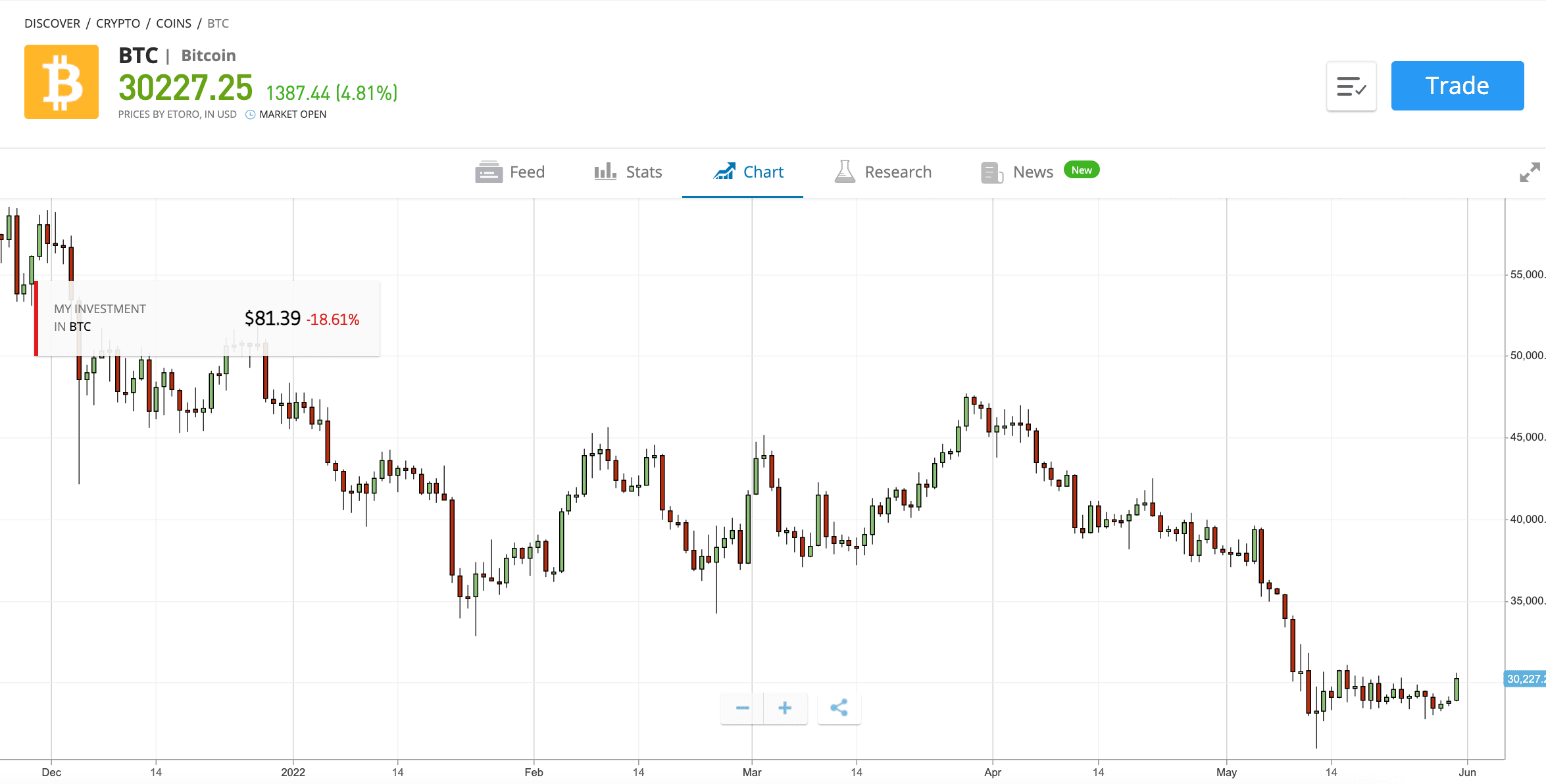The height and width of the screenshot is (784, 1546).
Task: Click the Dec date axis label
Action: (x=51, y=772)
